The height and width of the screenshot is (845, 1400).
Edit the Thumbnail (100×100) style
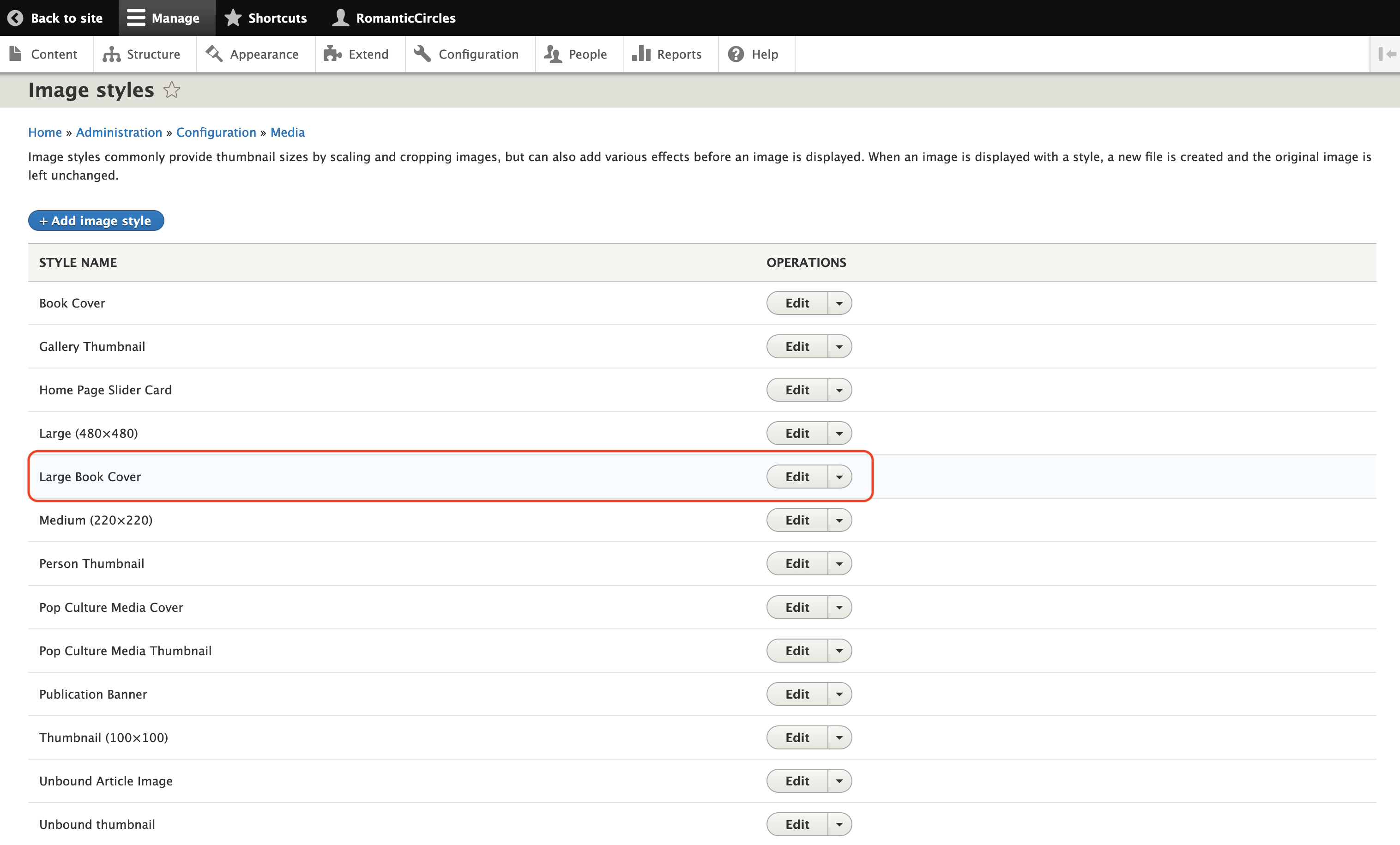pos(797,737)
